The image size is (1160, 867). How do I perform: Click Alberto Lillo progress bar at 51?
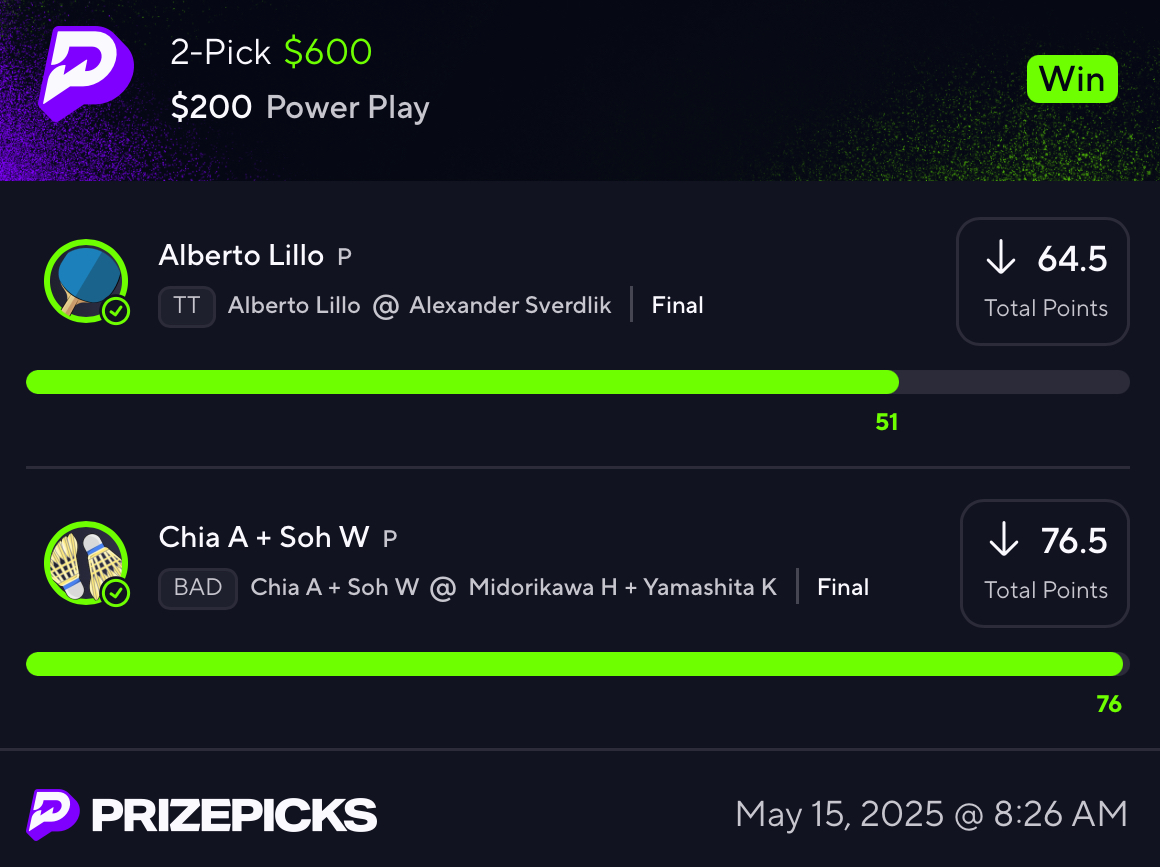pos(578,382)
